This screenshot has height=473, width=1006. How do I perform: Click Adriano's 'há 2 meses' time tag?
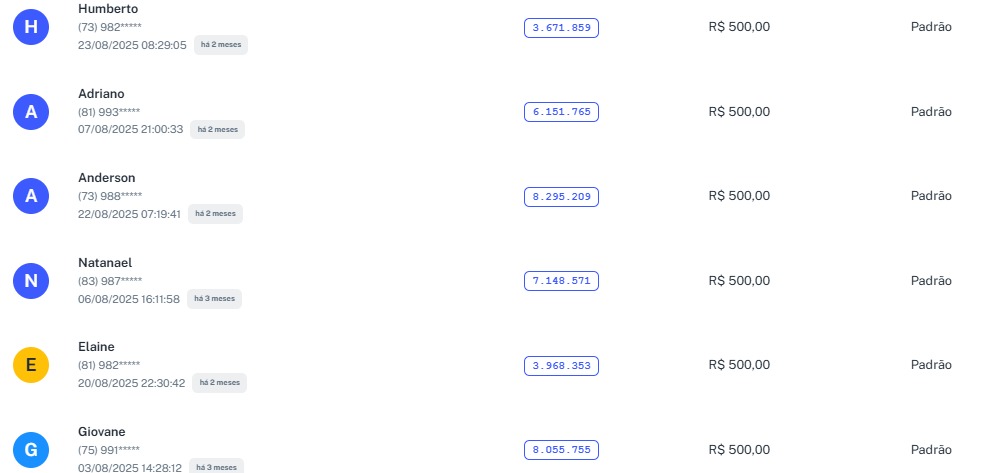click(x=217, y=129)
